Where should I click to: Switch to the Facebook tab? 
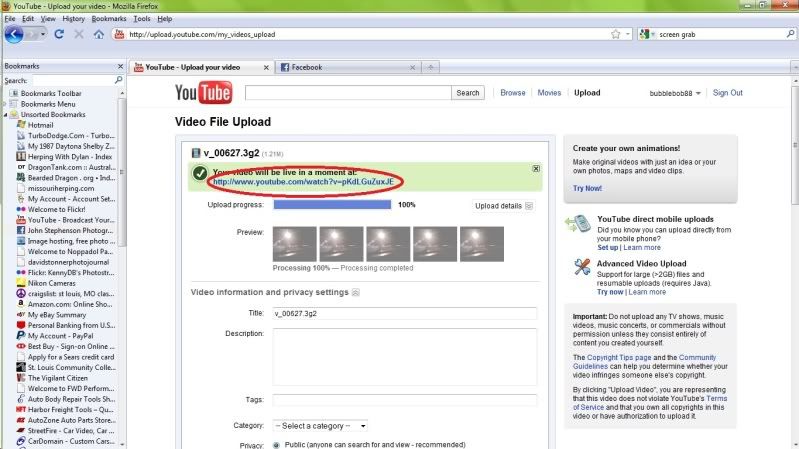[305, 67]
